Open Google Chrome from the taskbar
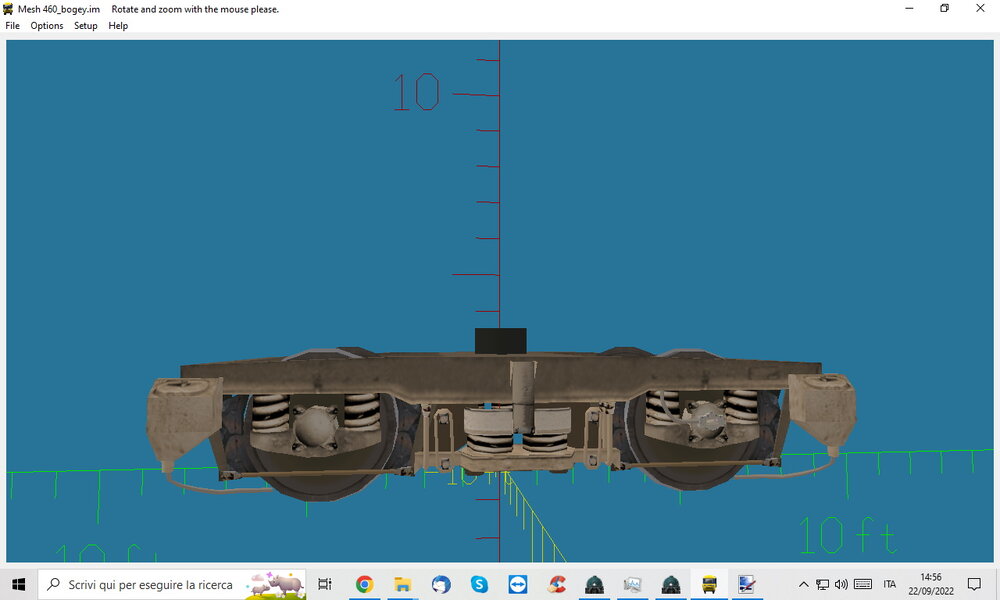Screen dimensions: 1000x600 coord(365,584)
